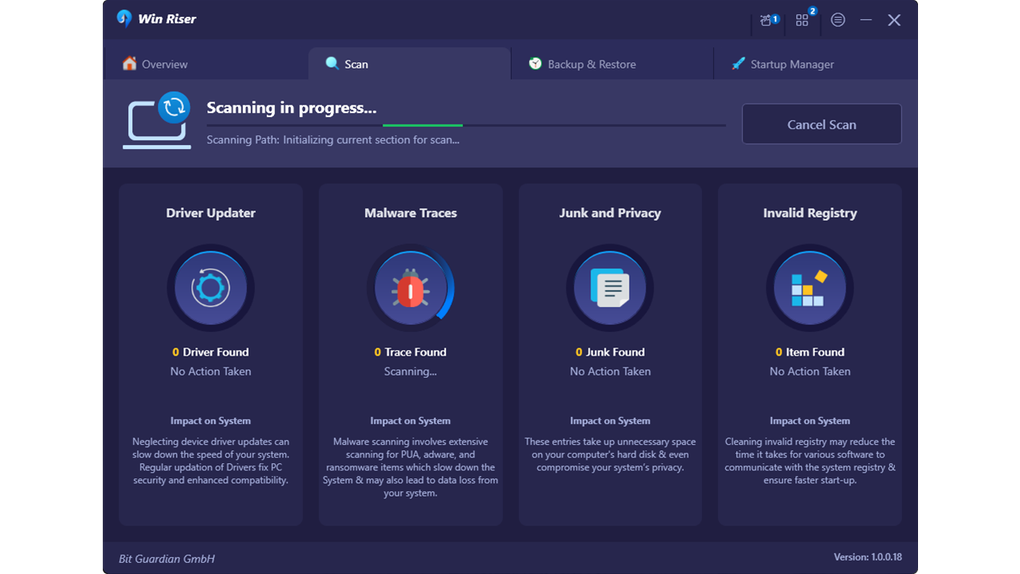Click the Invalid Registry blocks icon
1020x574 pixels.
click(x=810, y=288)
